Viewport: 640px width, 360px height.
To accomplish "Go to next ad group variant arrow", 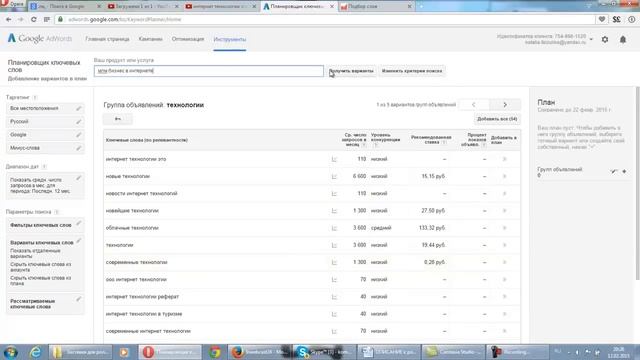I will tap(505, 105).
